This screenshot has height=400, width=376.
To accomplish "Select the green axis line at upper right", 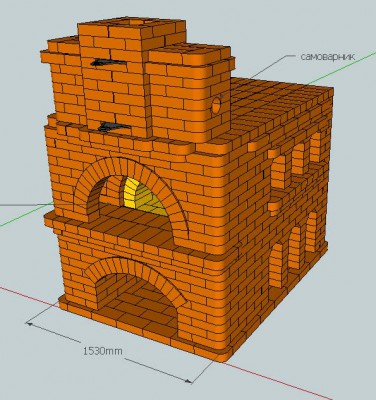I will tap(342, 68).
